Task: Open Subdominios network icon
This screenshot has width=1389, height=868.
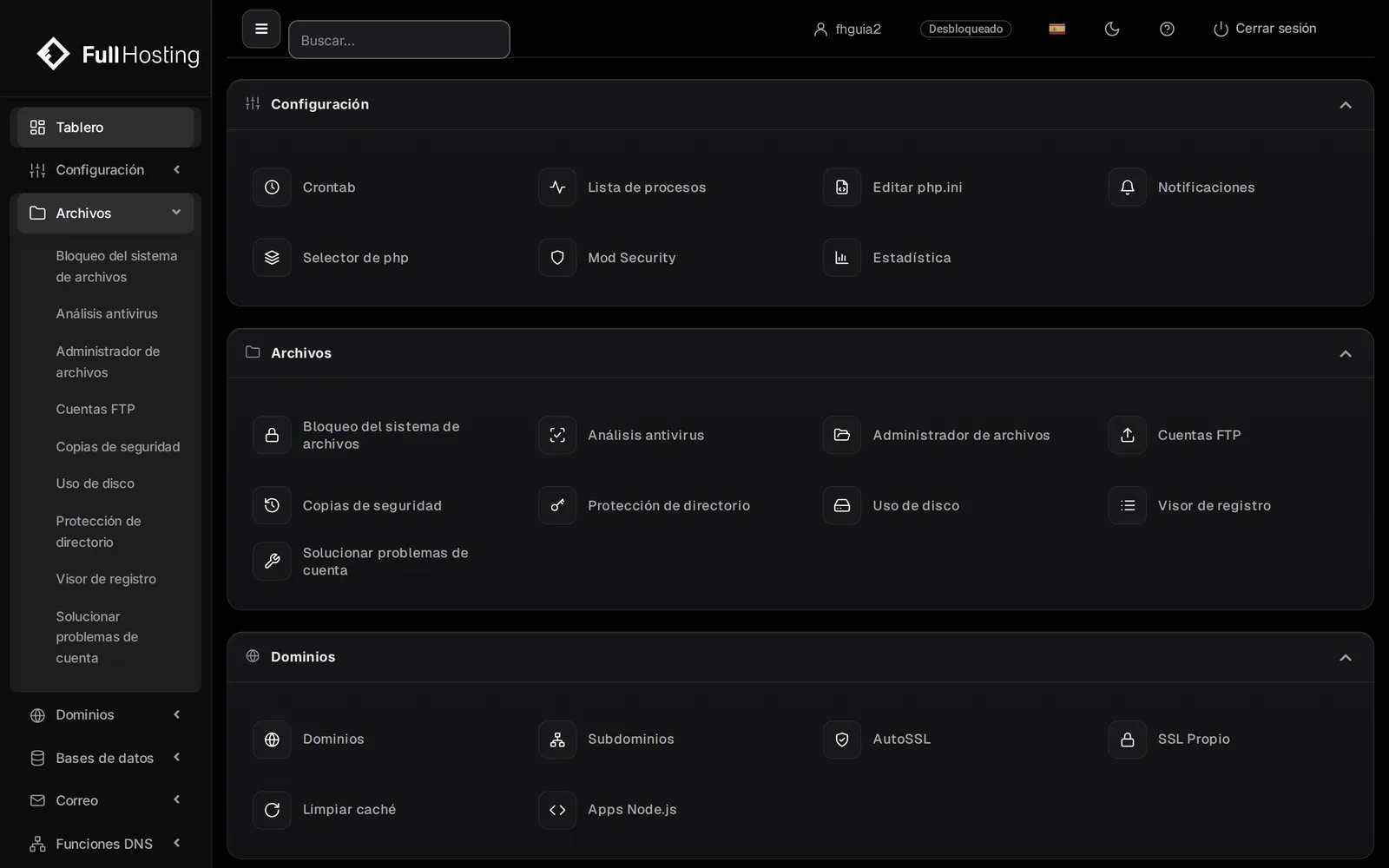Action: [557, 740]
